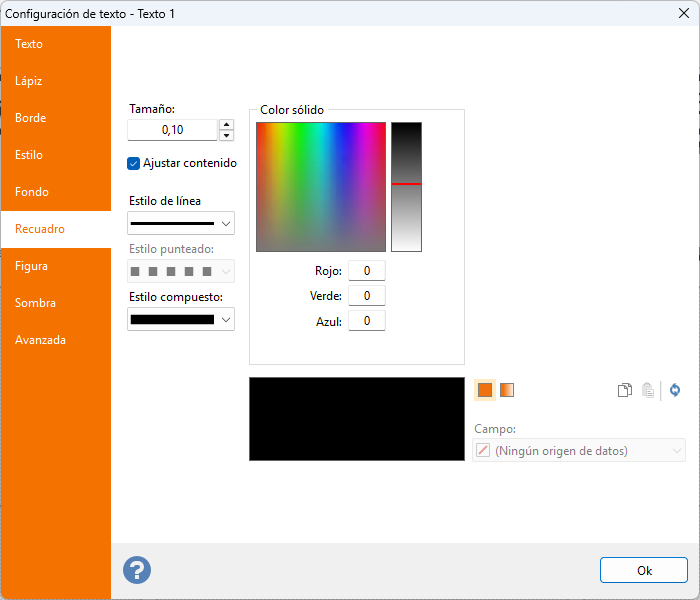Open the Estilo de línea dropdown

coord(181,223)
